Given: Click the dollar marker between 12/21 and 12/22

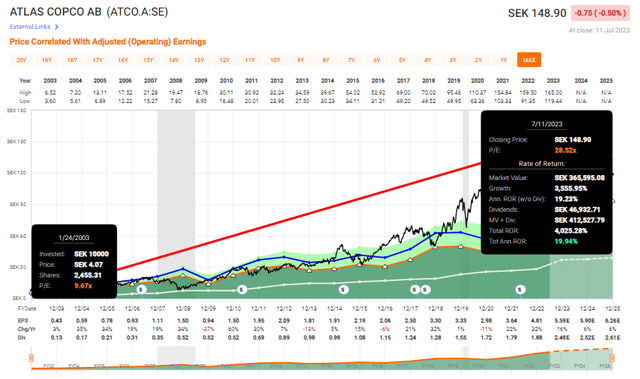Looking at the screenshot, I should click(520, 290).
